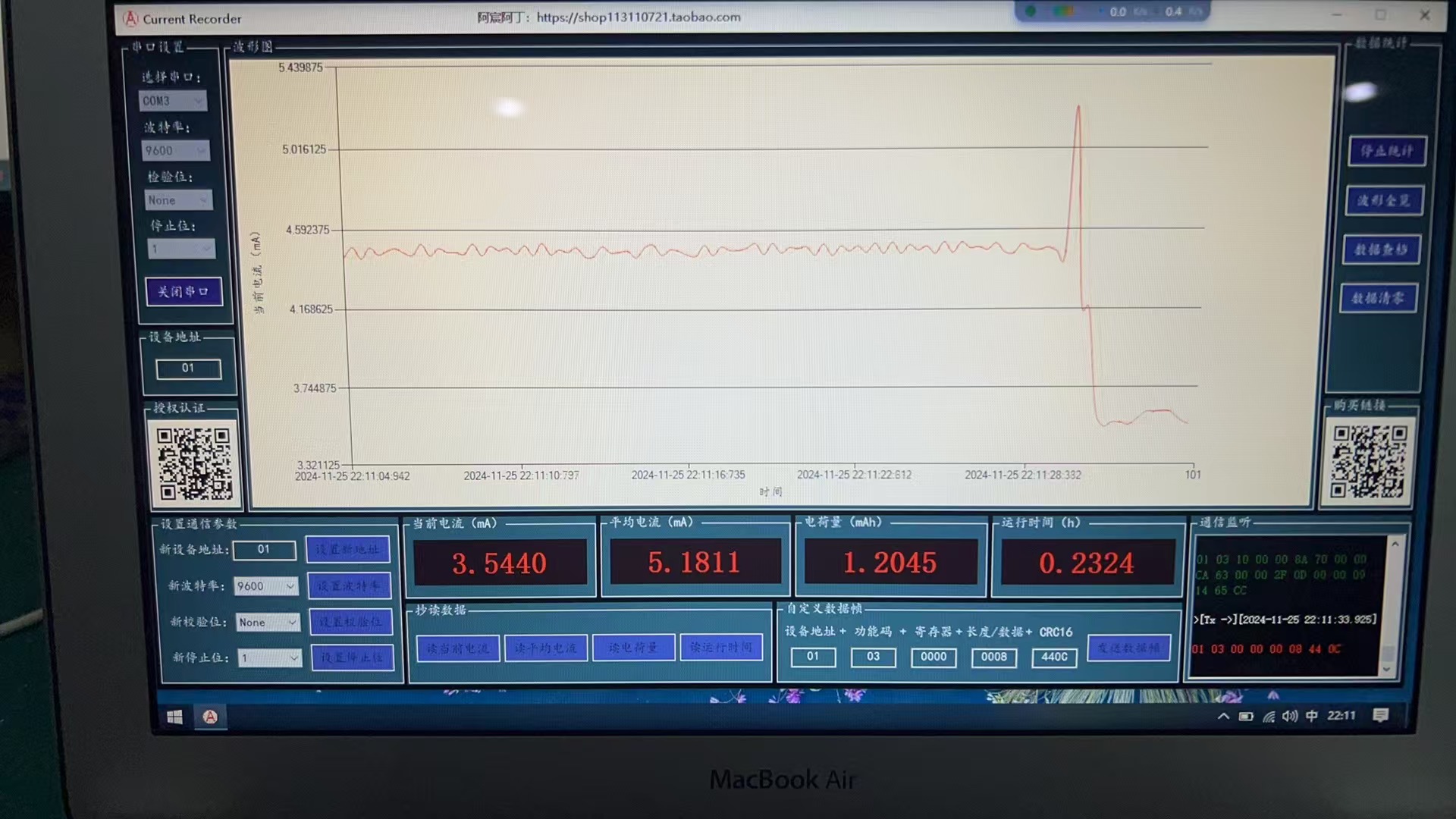Click the Windows Start button

(x=174, y=717)
